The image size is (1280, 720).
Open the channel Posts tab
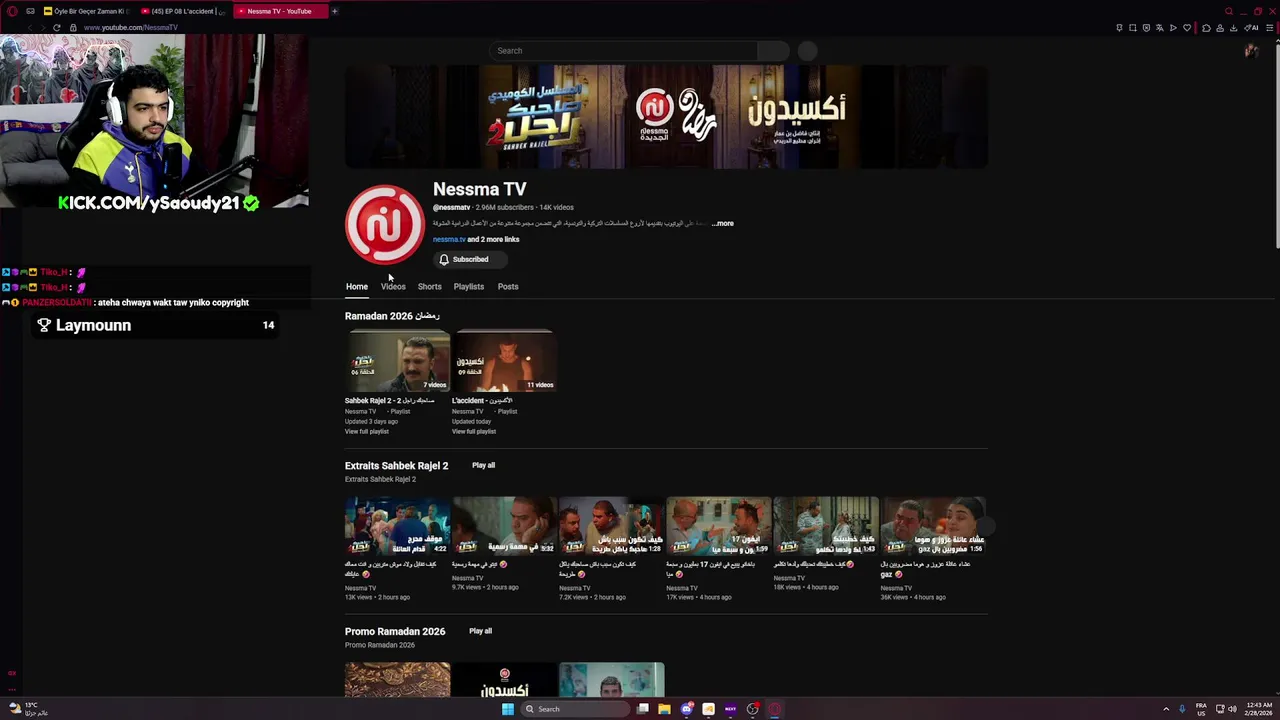click(x=508, y=286)
